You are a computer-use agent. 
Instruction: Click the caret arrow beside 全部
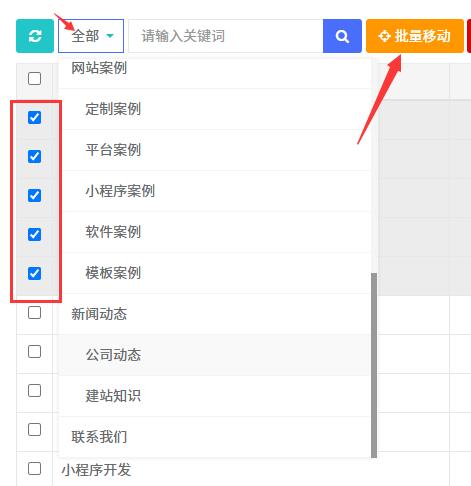110,36
